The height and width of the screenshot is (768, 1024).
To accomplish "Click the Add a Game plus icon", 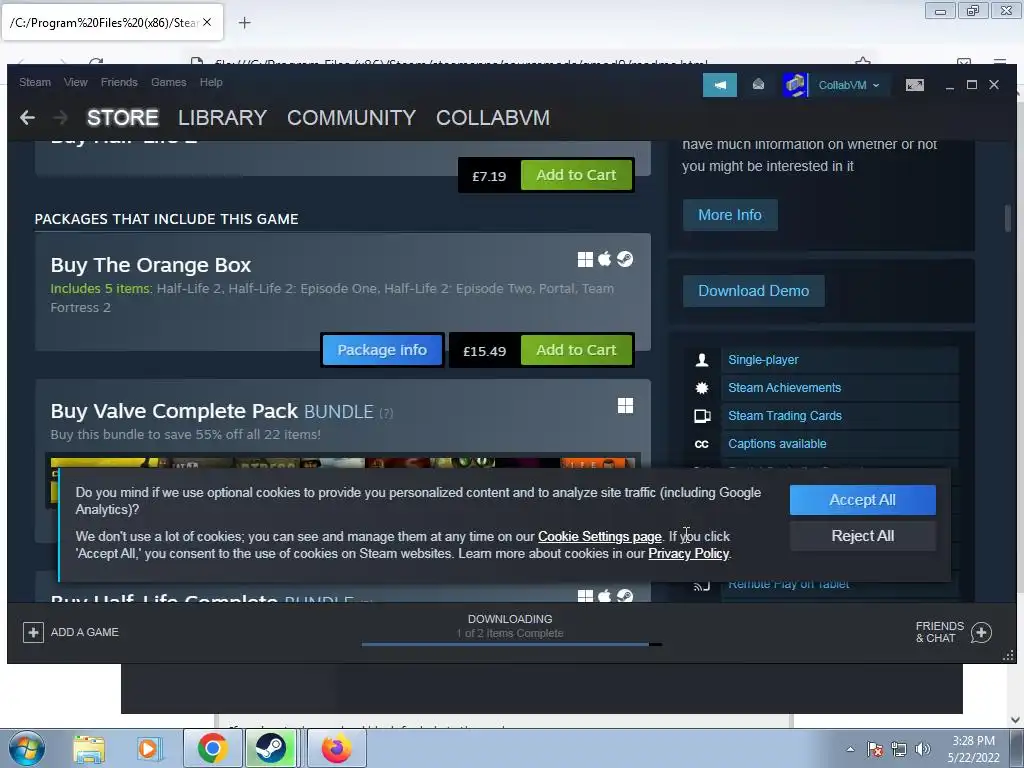I will pos(33,632).
